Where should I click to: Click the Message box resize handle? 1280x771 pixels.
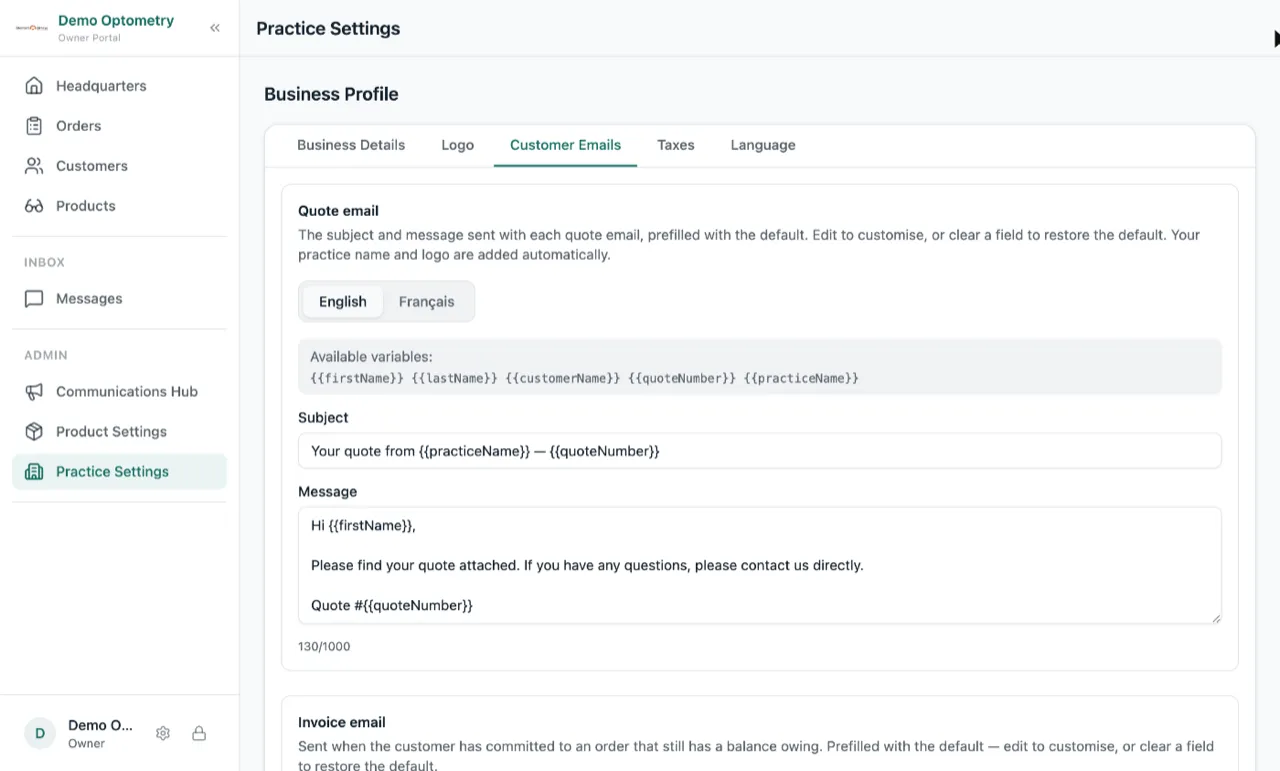[x=1216, y=618]
